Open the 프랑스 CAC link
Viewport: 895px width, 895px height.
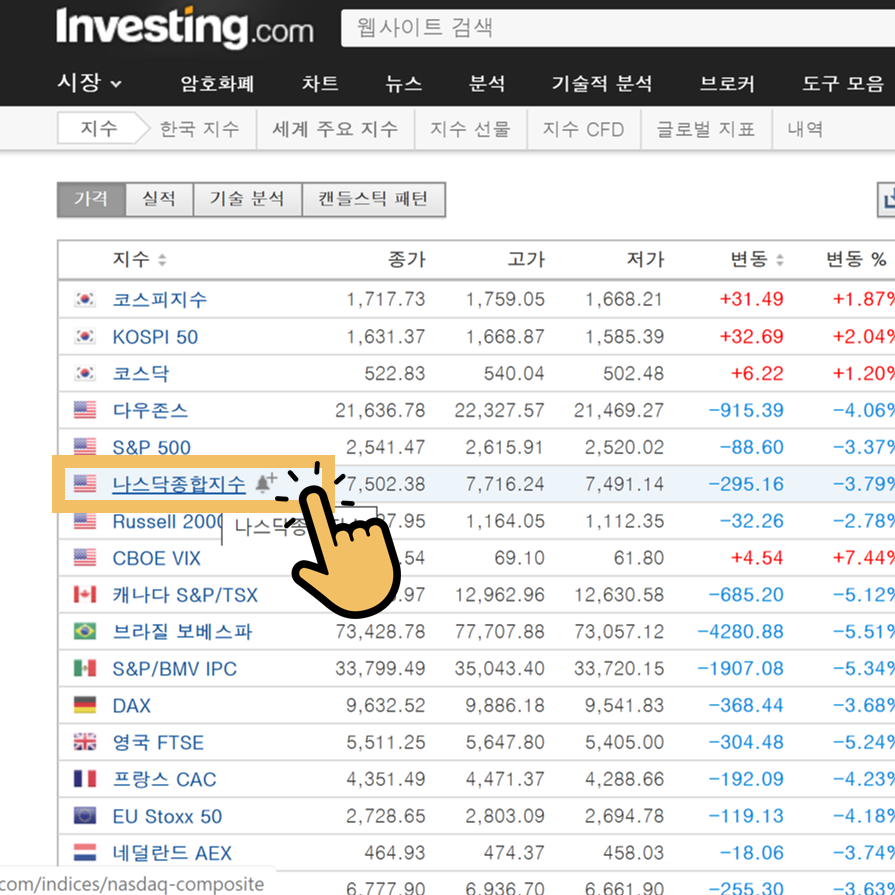coord(164,780)
